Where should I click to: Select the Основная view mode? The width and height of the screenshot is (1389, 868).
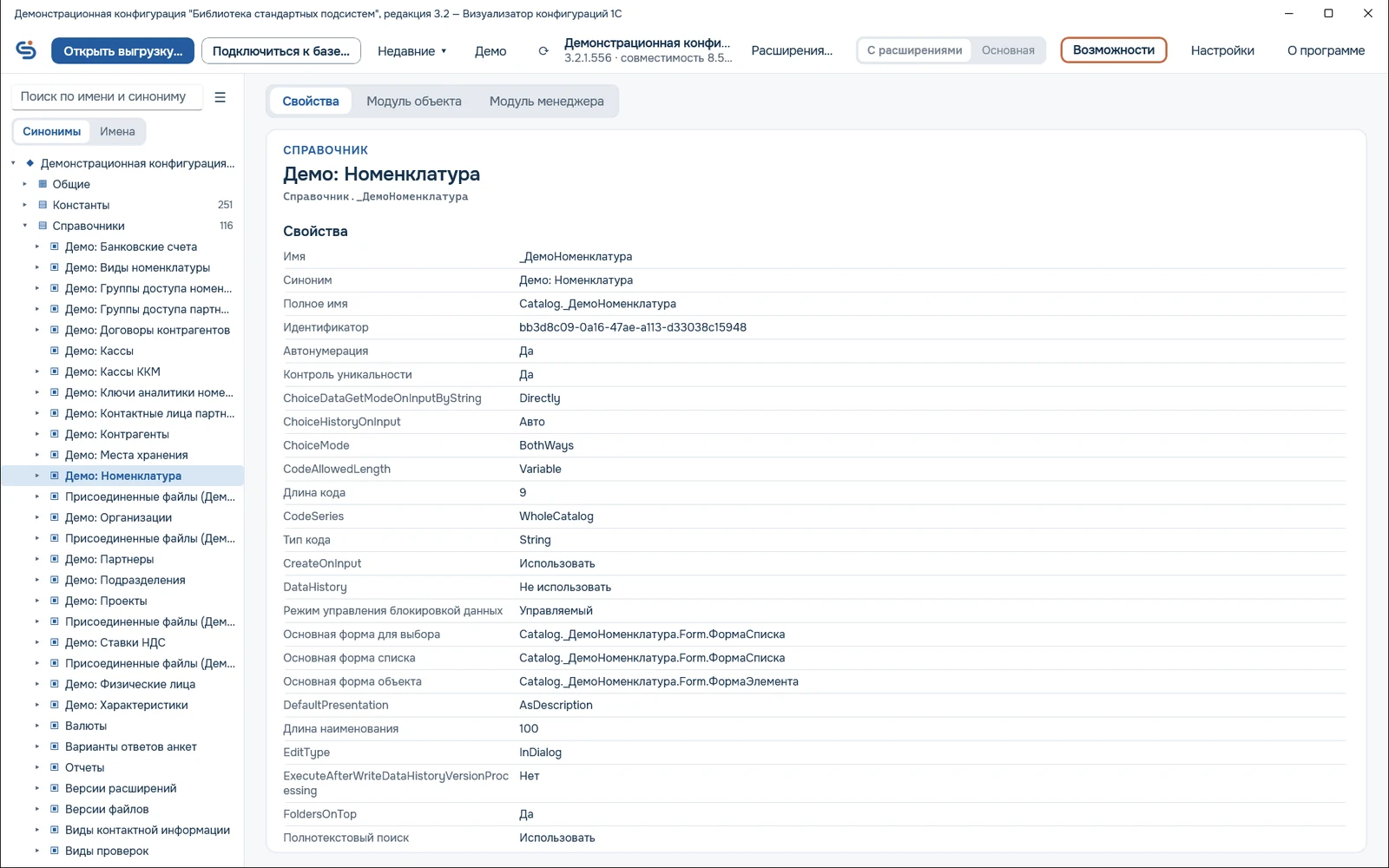click(x=1008, y=50)
